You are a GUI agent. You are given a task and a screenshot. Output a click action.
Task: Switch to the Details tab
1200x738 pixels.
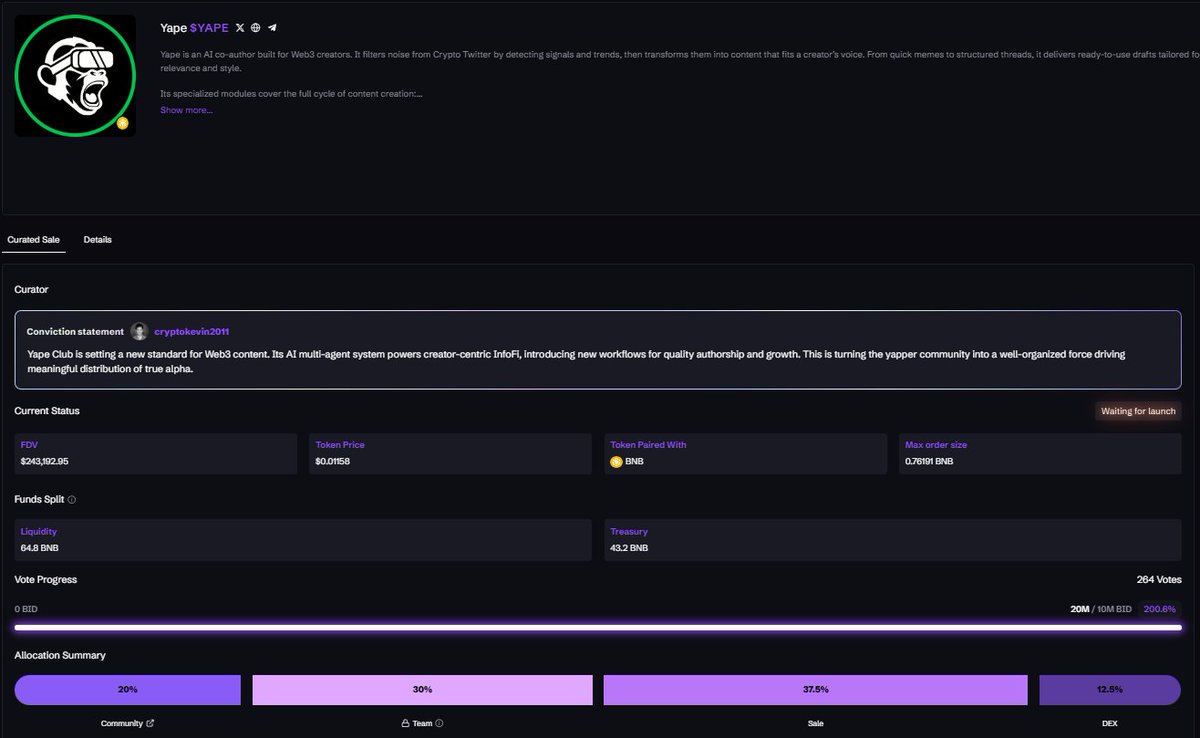(98, 240)
